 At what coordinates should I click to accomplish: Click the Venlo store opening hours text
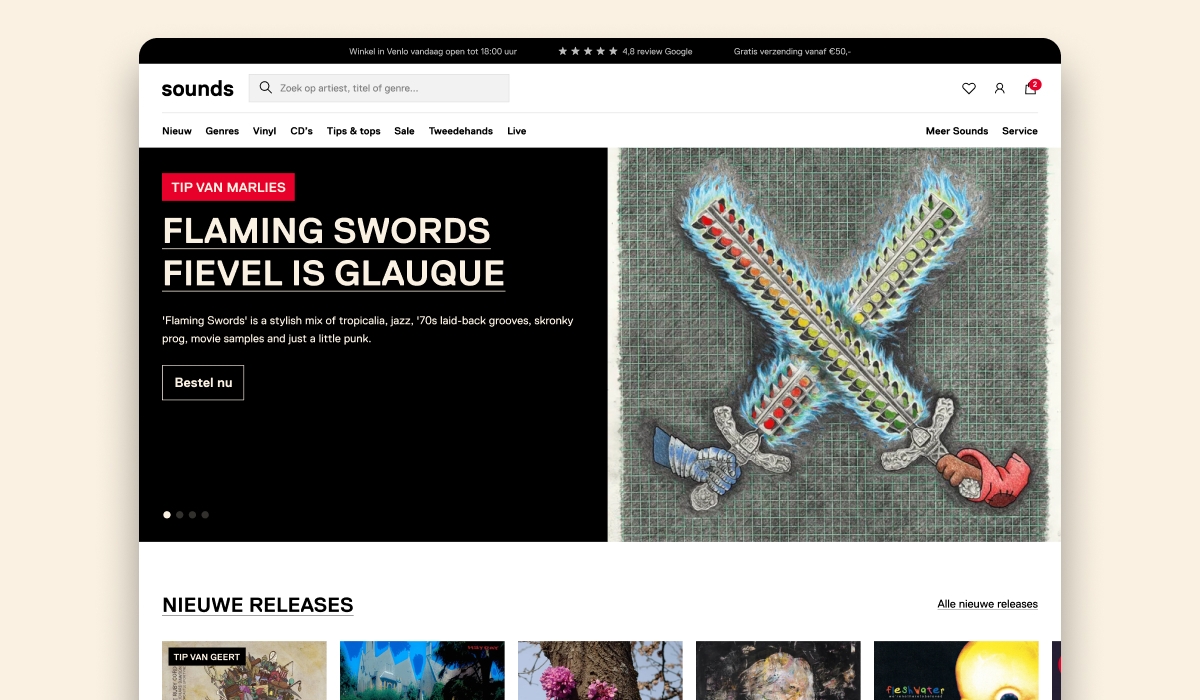pos(432,51)
